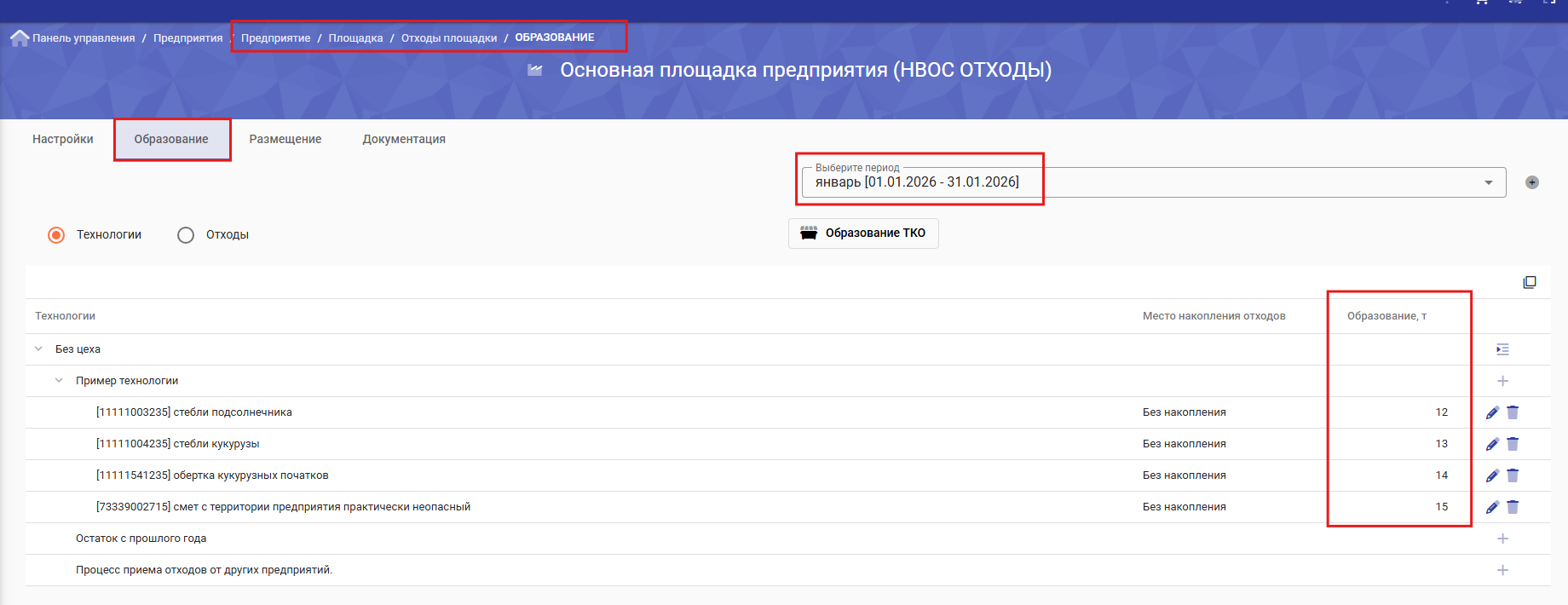1568x605 pixels.
Task: Go to Предприятия breadcrumb link
Action: coord(187,38)
